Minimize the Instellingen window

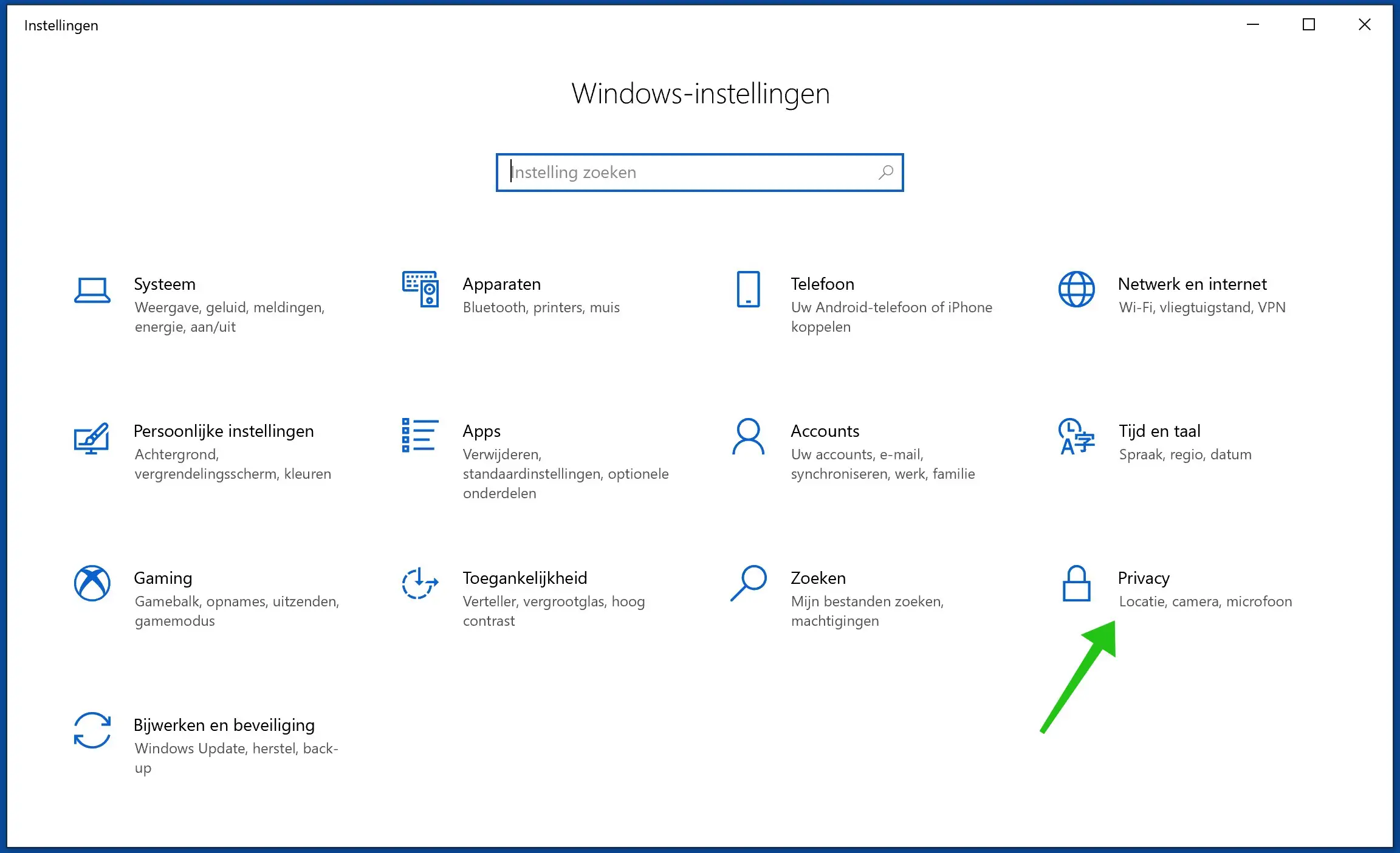pos(1252,24)
